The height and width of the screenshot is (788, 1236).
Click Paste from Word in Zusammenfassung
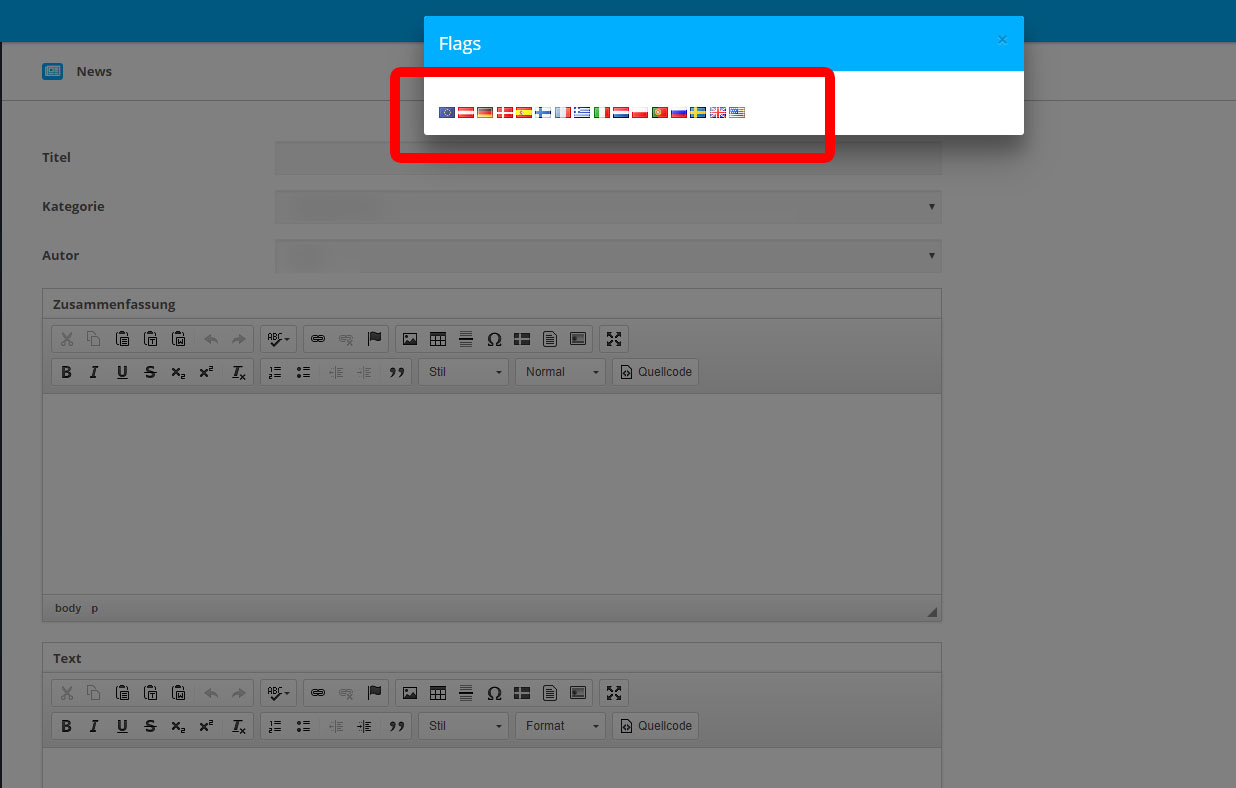coord(178,339)
